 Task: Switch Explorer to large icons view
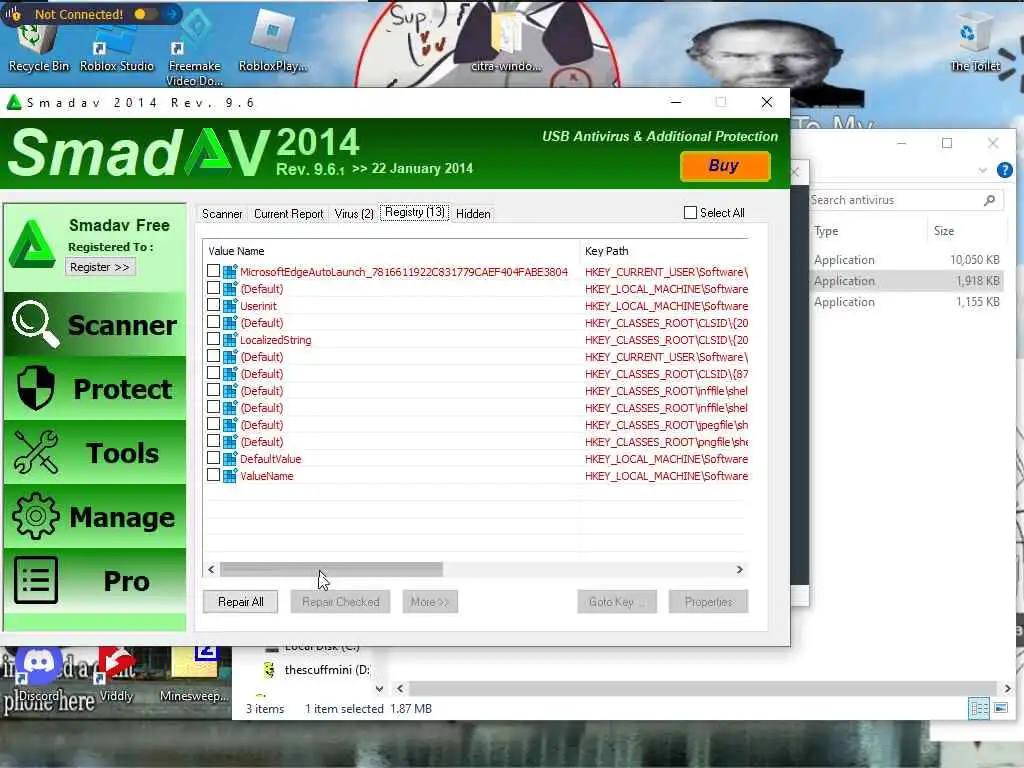coord(1000,708)
